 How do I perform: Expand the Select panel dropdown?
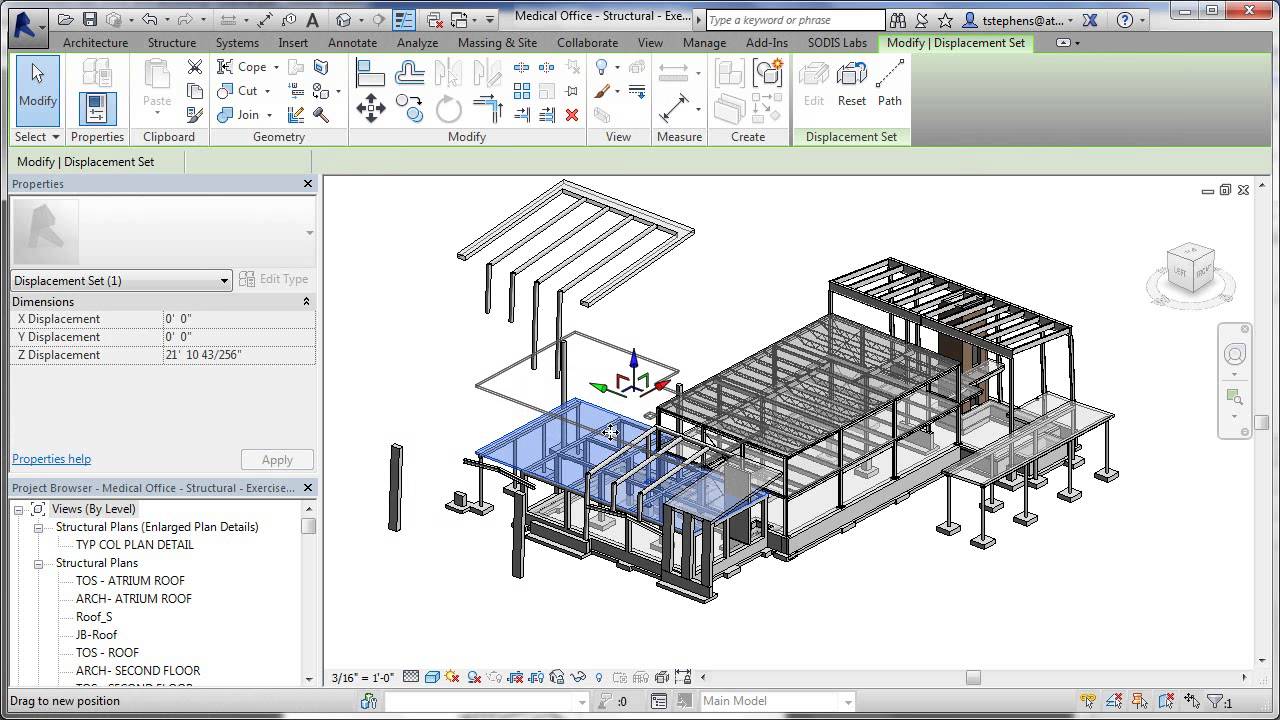[x=55, y=137]
